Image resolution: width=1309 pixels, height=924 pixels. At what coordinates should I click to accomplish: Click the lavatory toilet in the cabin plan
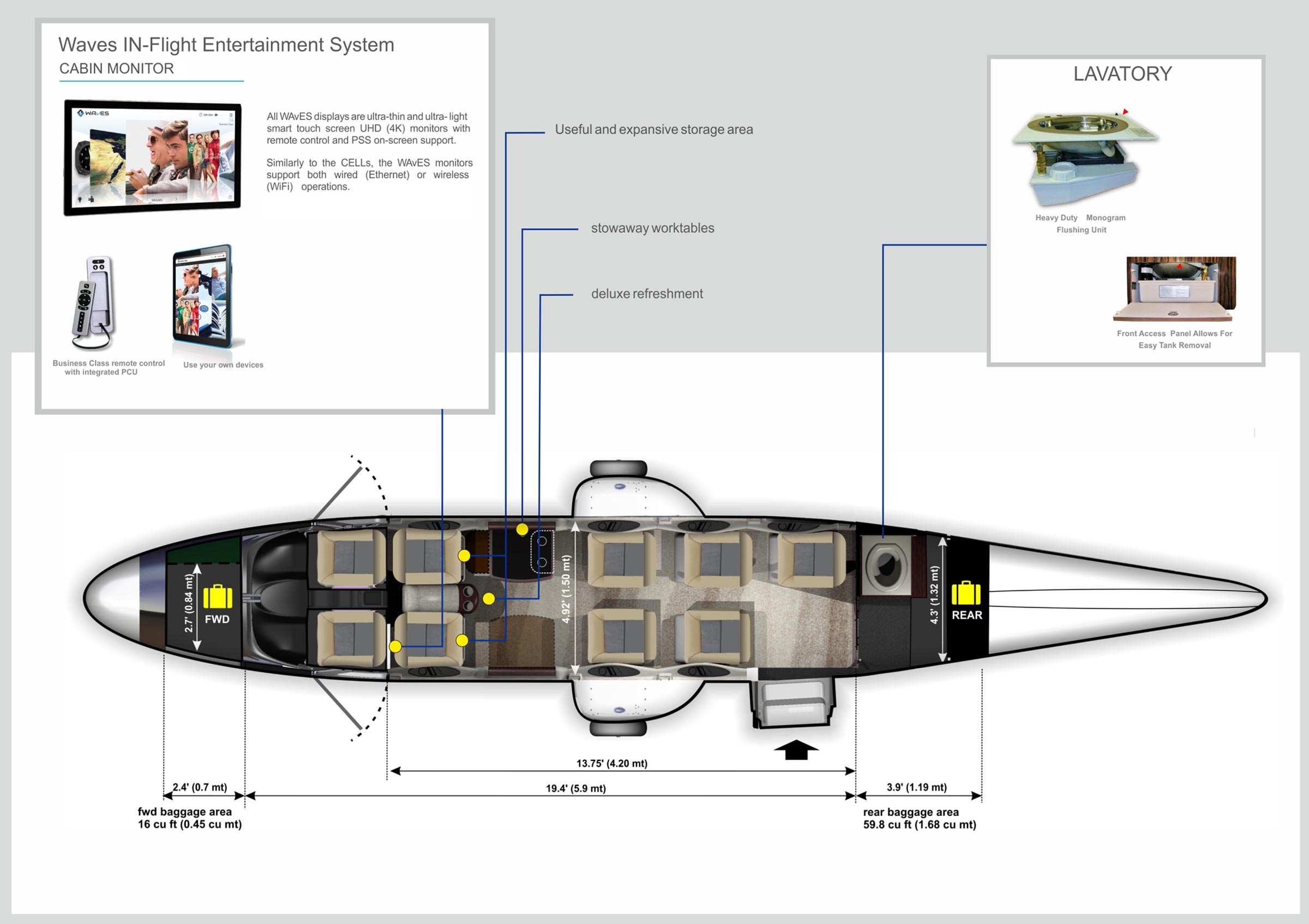click(885, 566)
